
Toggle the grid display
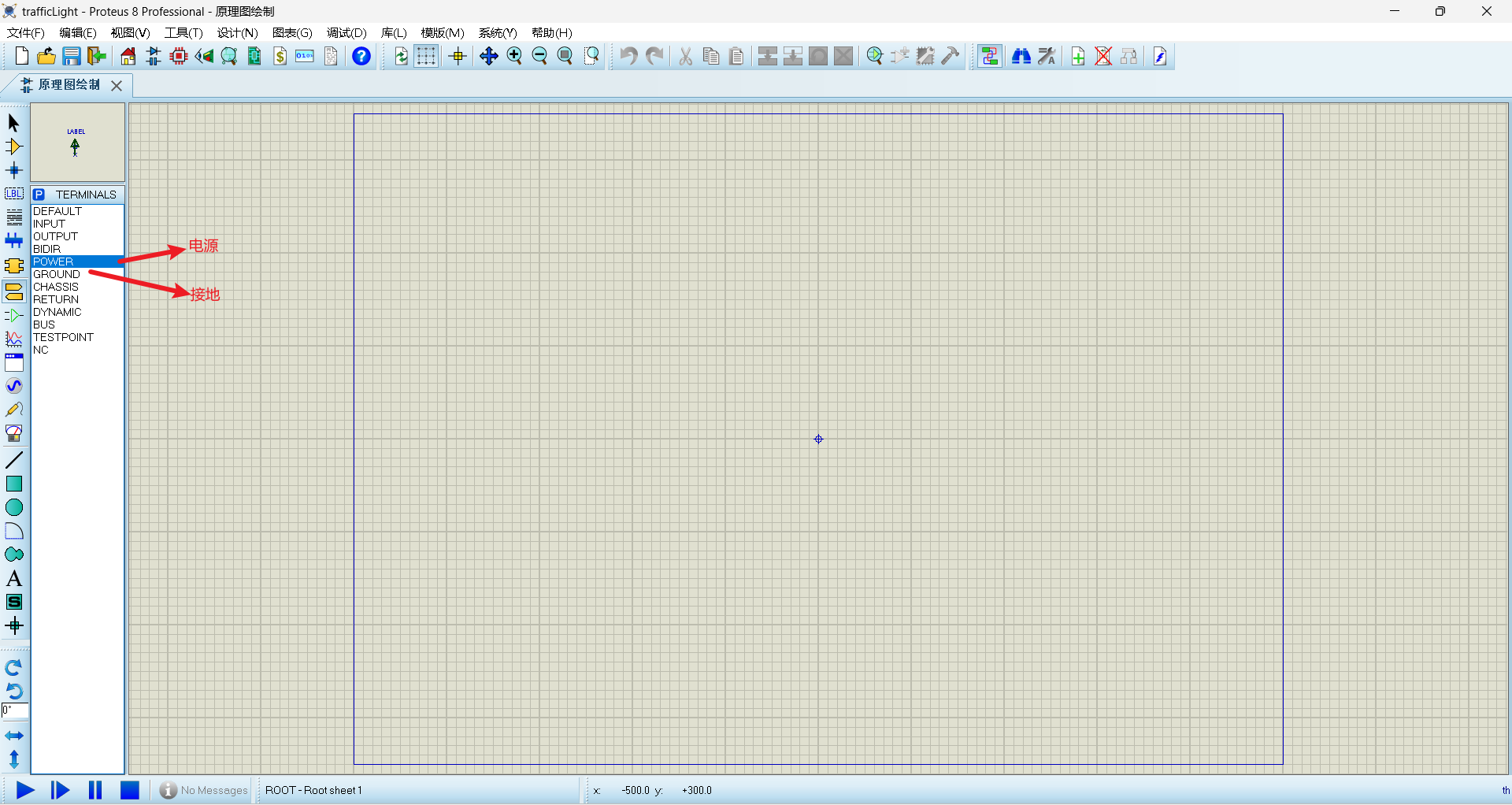(x=426, y=56)
